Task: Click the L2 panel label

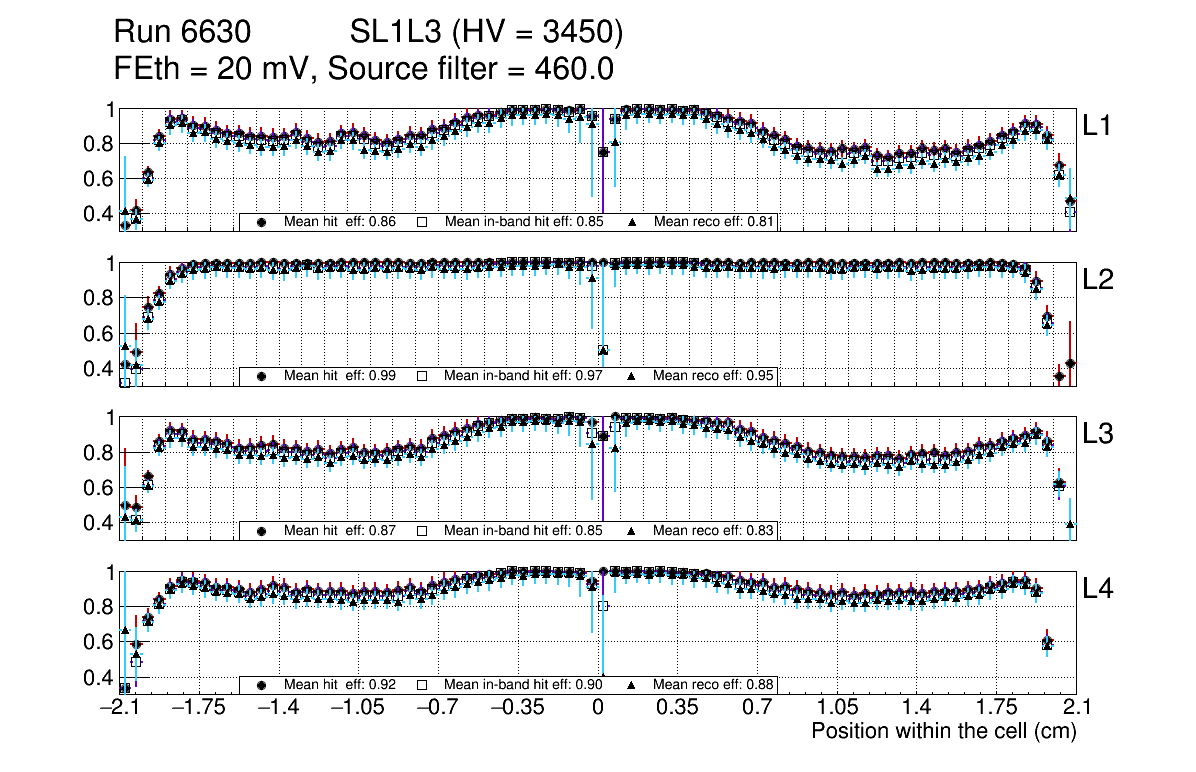Action: (x=1099, y=280)
